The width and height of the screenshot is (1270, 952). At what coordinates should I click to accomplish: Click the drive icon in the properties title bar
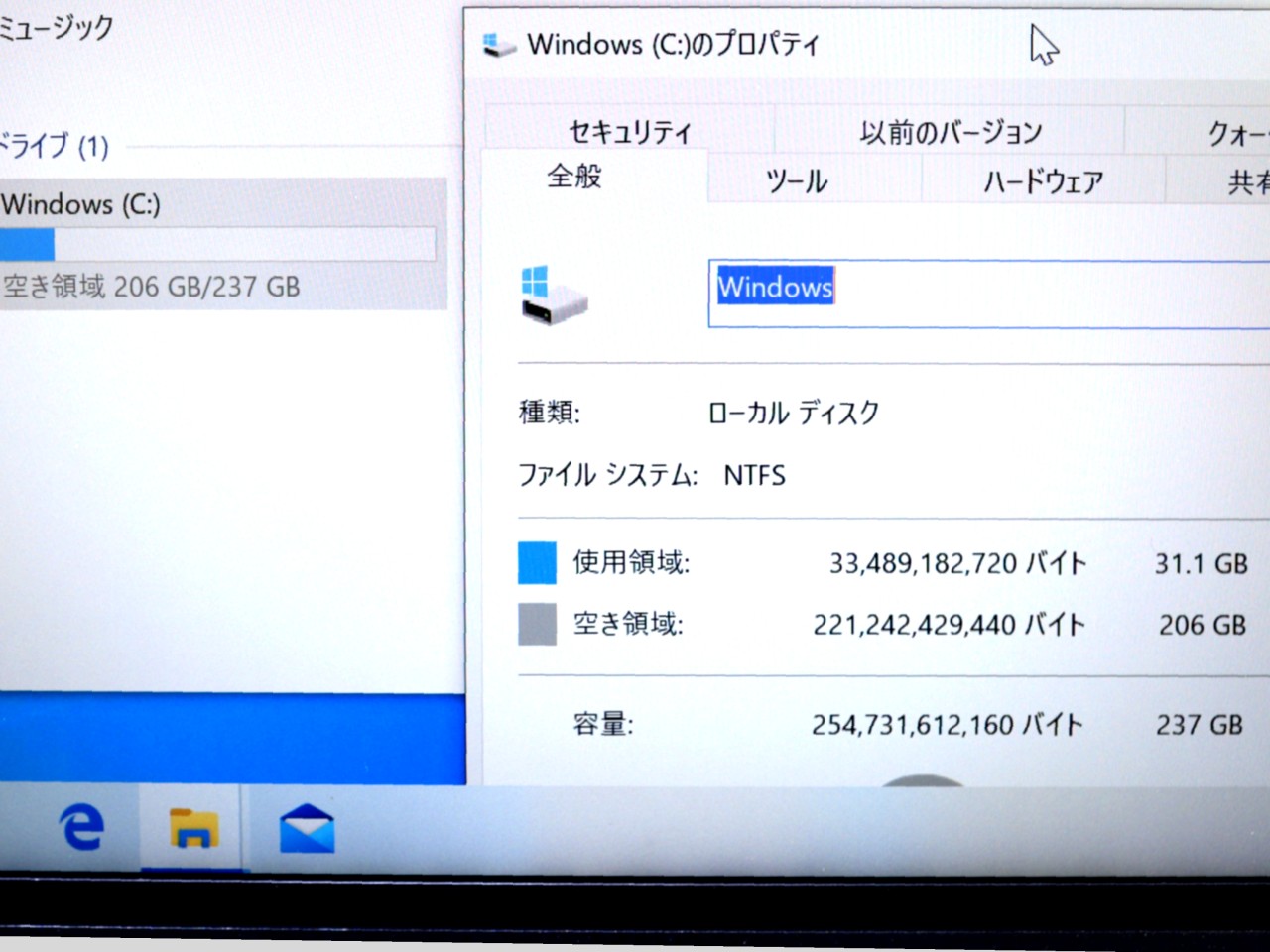point(499,45)
